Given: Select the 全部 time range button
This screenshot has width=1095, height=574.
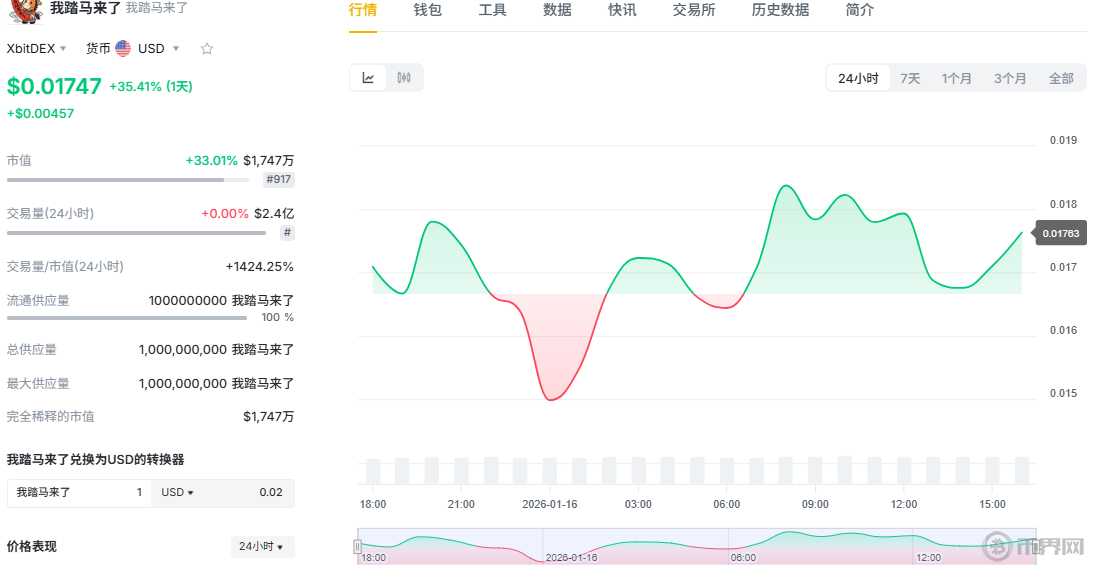Looking at the screenshot, I should pos(1061,78).
